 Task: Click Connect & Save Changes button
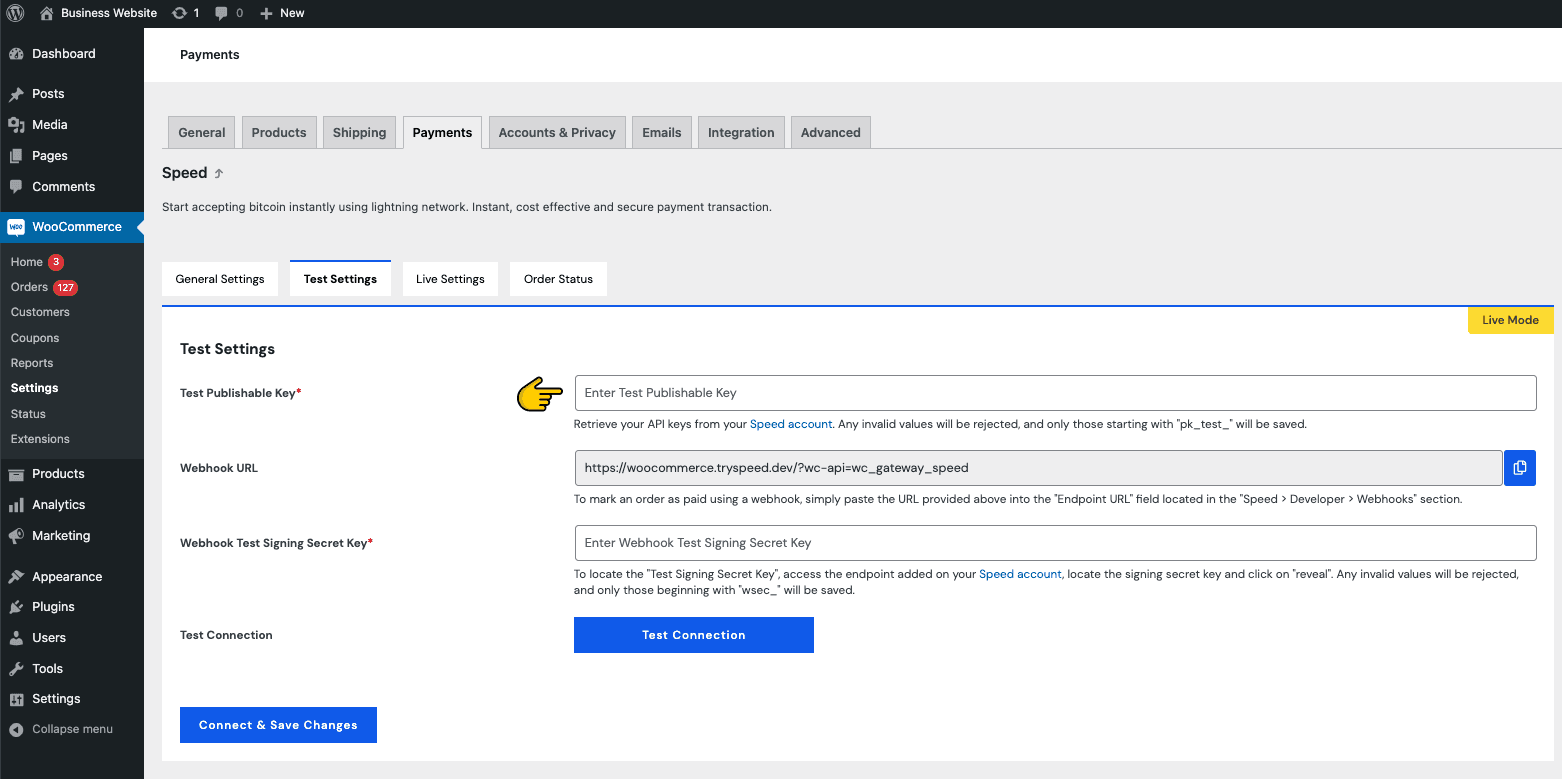click(278, 725)
